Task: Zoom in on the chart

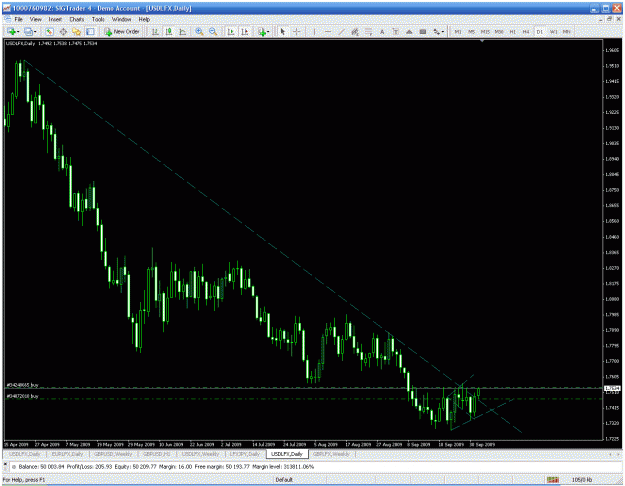Action: pyautogui.click(x=199, y=31)
